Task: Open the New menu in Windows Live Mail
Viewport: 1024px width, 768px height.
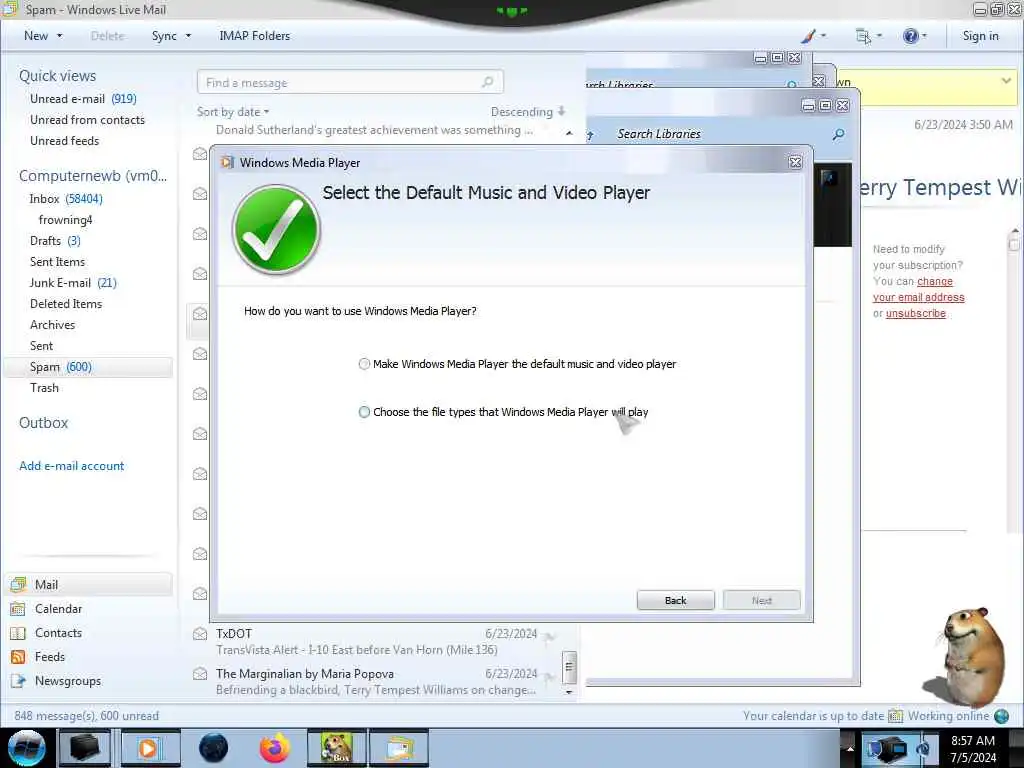Action: pyautogui.click(x=43, y=36)
